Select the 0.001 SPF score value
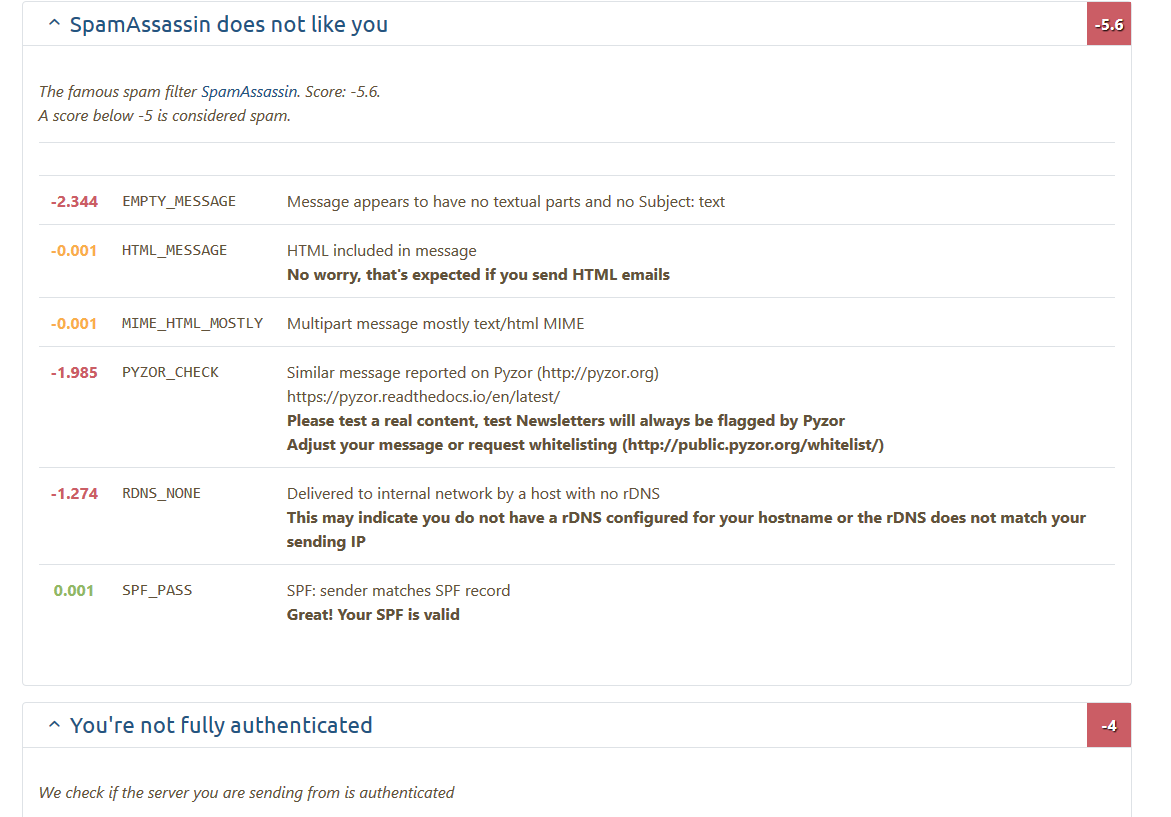The width and height of the screenshot is (1171, 817). [x=74, y=591]
